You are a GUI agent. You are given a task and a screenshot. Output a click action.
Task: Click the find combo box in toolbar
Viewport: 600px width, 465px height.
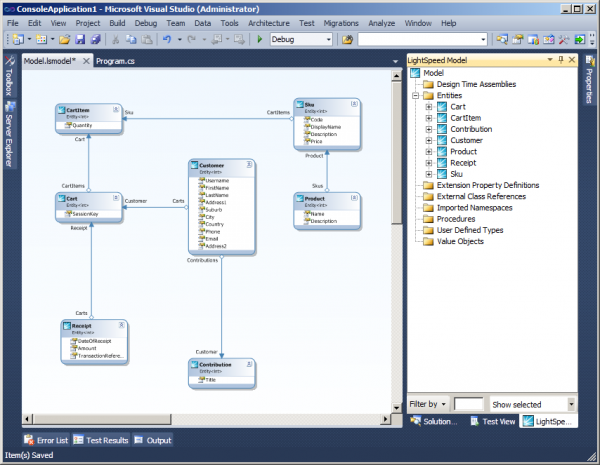point(422,39)
